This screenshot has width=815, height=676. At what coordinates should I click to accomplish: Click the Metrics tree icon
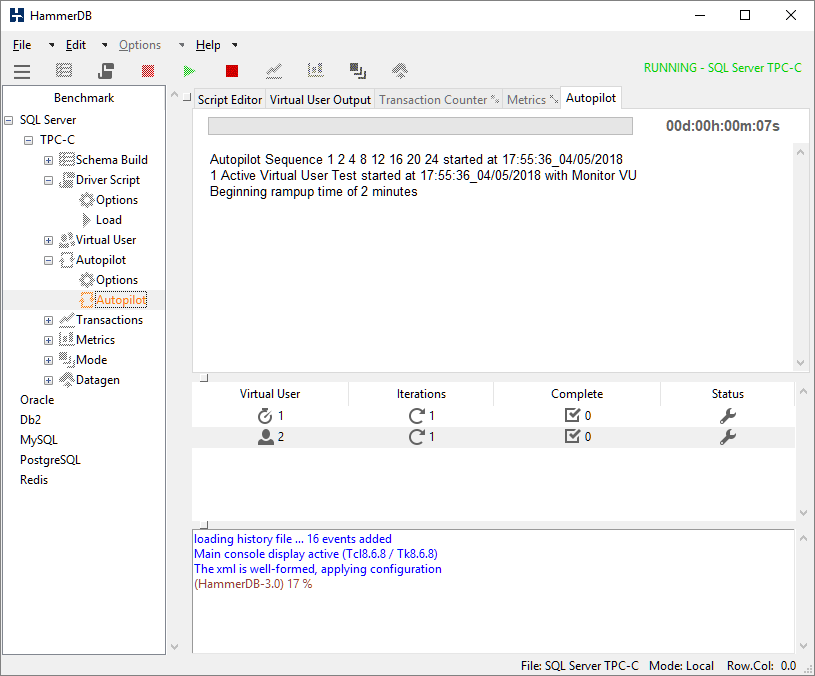pyautogui.click(x=67, y=340)
